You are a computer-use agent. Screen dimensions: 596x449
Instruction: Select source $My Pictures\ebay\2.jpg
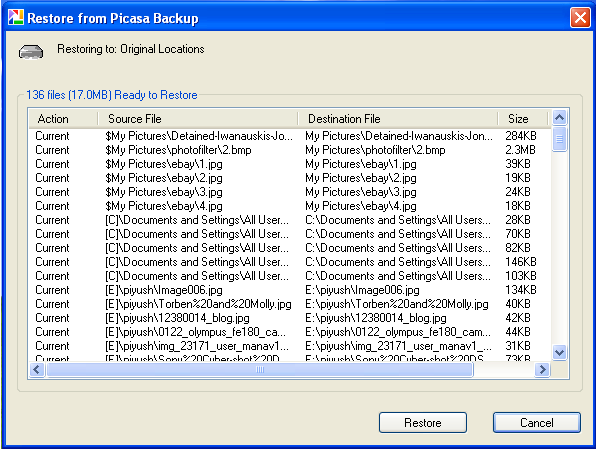[164, 178]
